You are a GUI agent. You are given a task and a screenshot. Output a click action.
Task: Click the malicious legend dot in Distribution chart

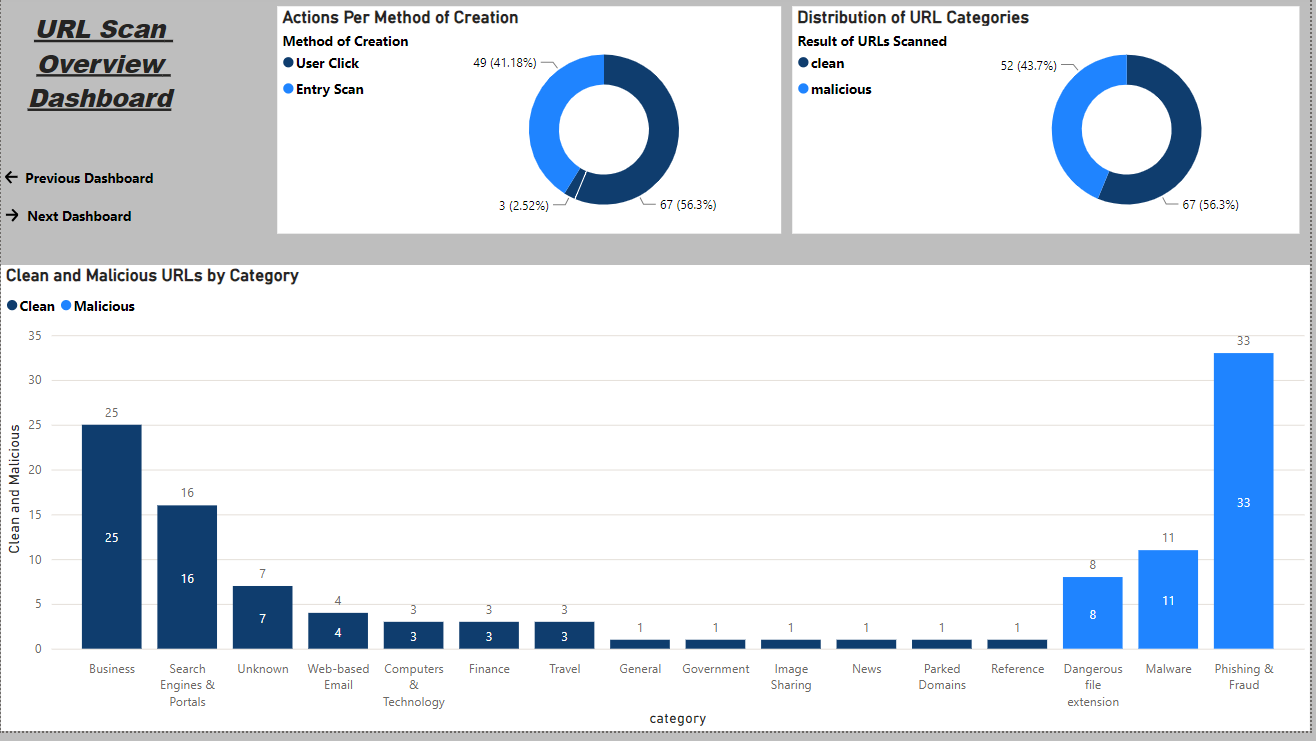point(803,89)
